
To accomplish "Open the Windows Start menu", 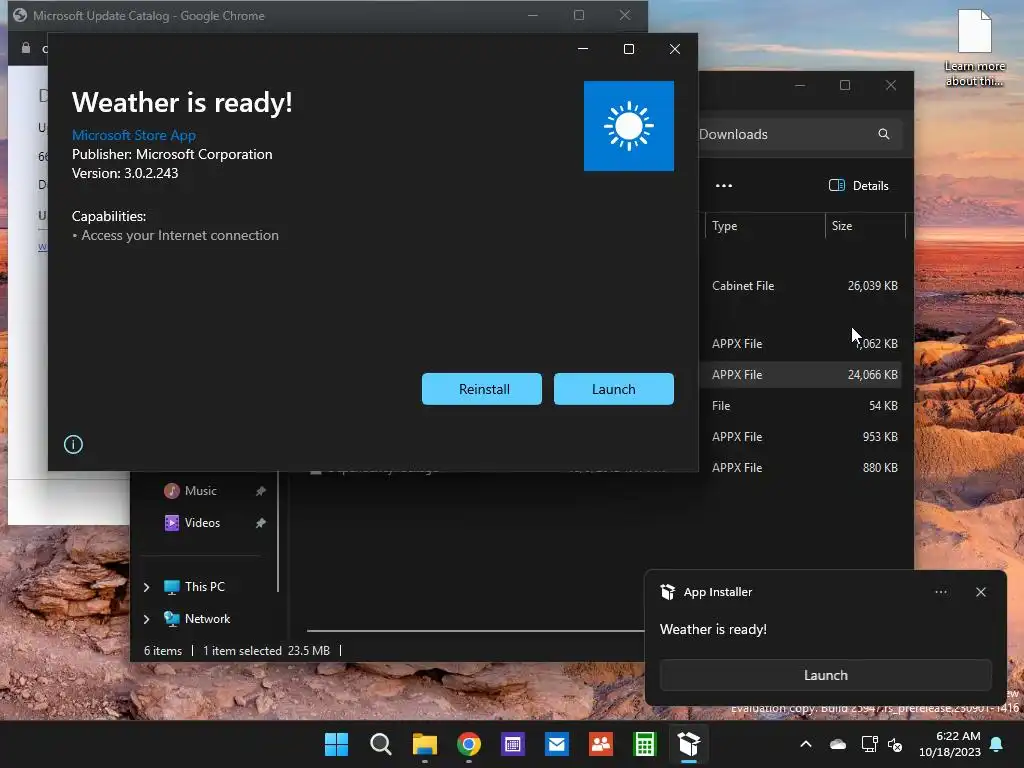I will [x=336, y=744].
